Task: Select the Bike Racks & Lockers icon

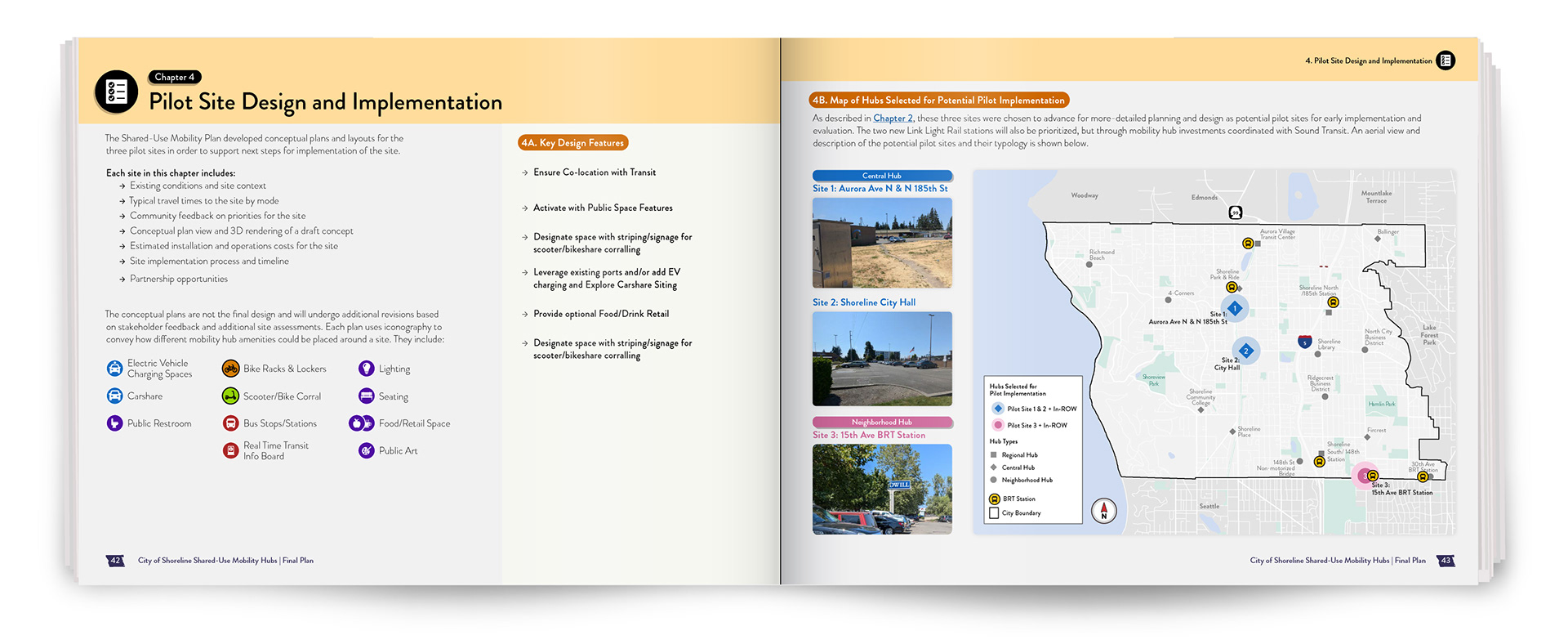Action: point(231,369)
